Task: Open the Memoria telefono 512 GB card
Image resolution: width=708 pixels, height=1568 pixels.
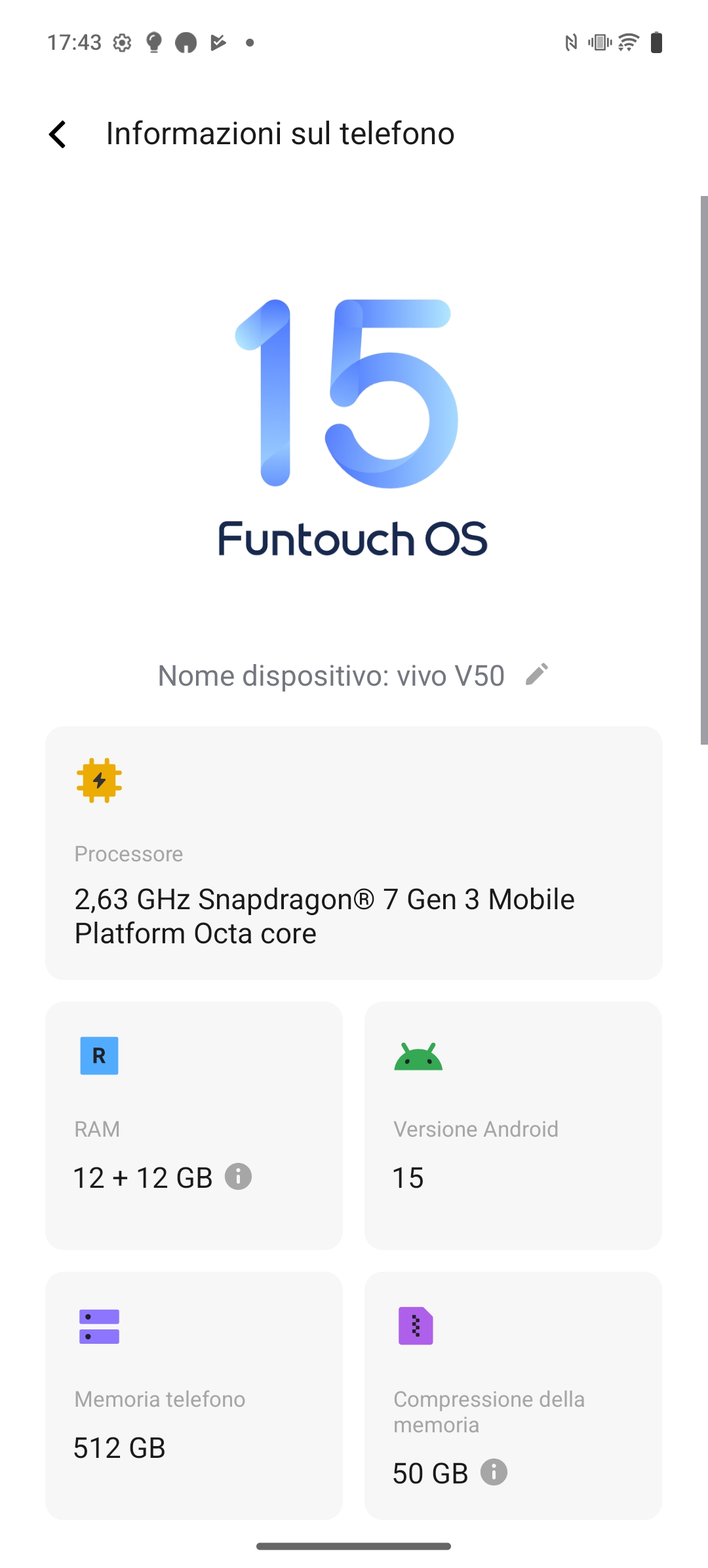Action: [194, 1396]
